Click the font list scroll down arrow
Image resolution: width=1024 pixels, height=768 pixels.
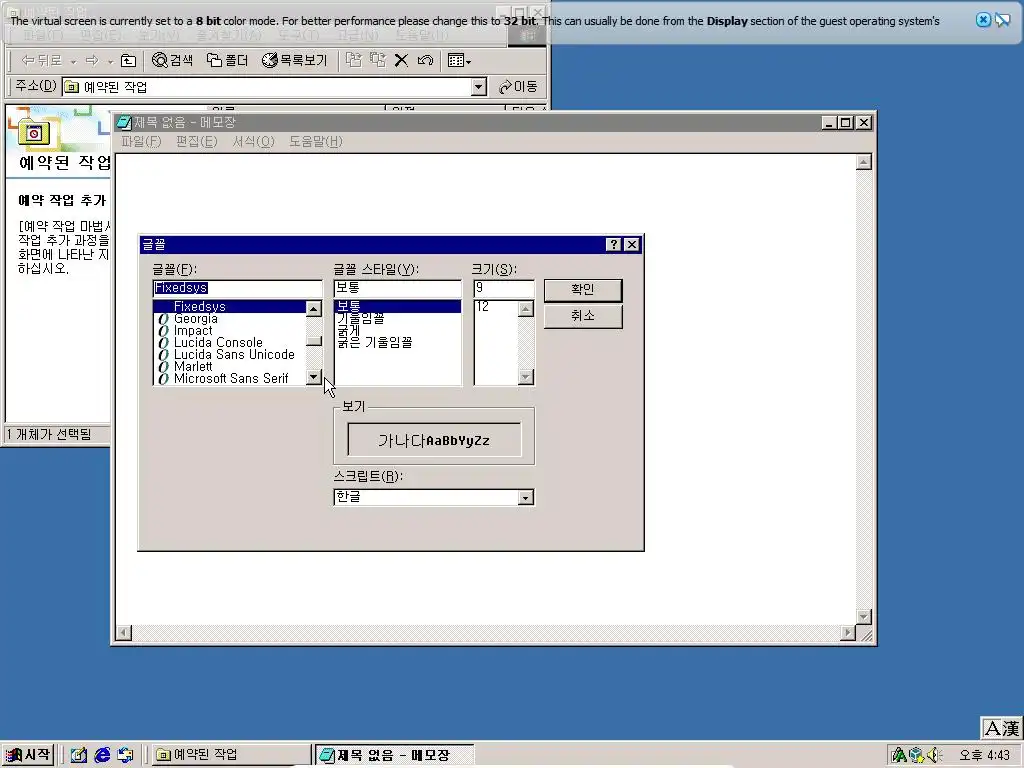tap(314, 377)
